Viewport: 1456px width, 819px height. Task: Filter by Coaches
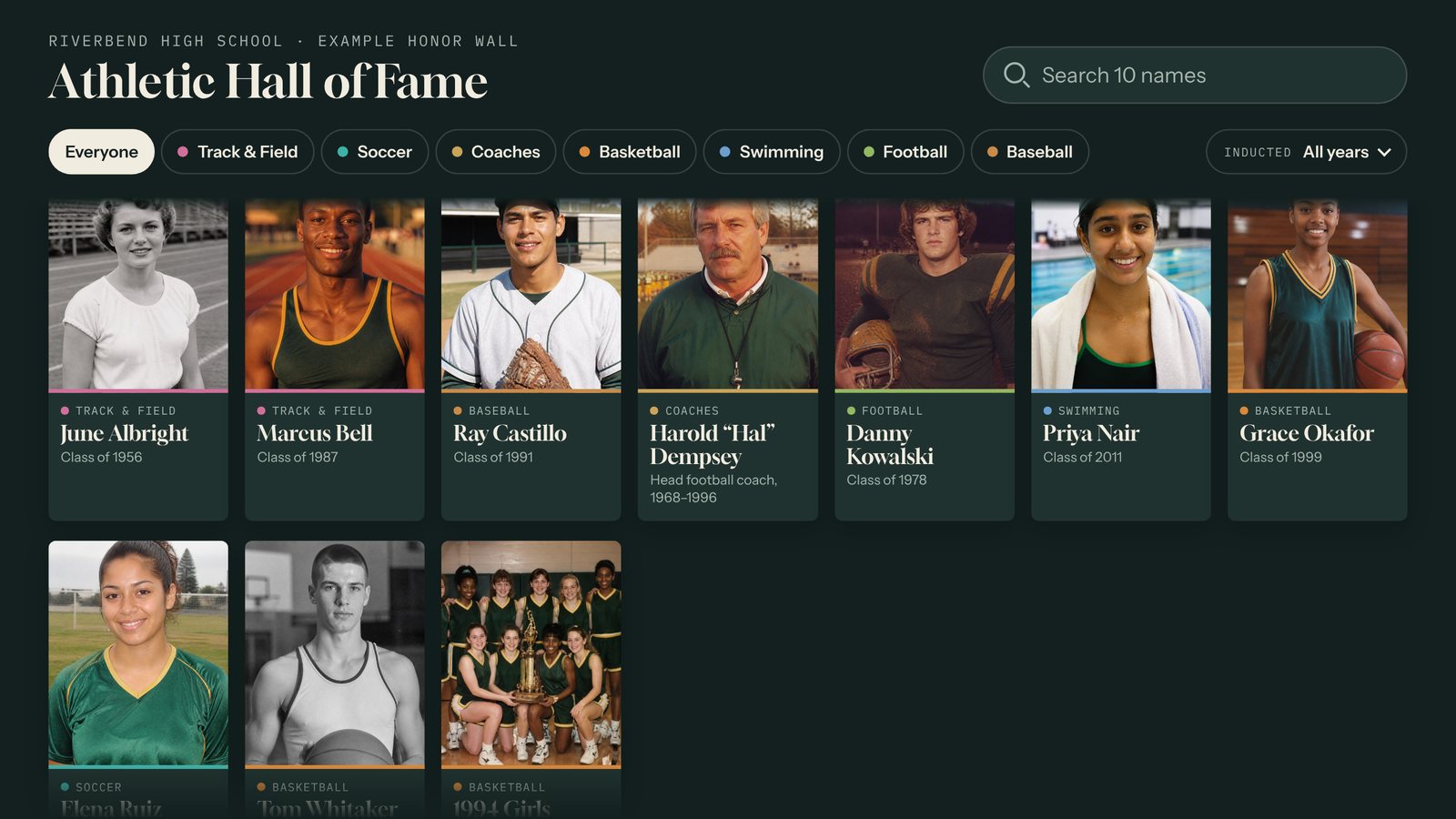coord(496,152)
